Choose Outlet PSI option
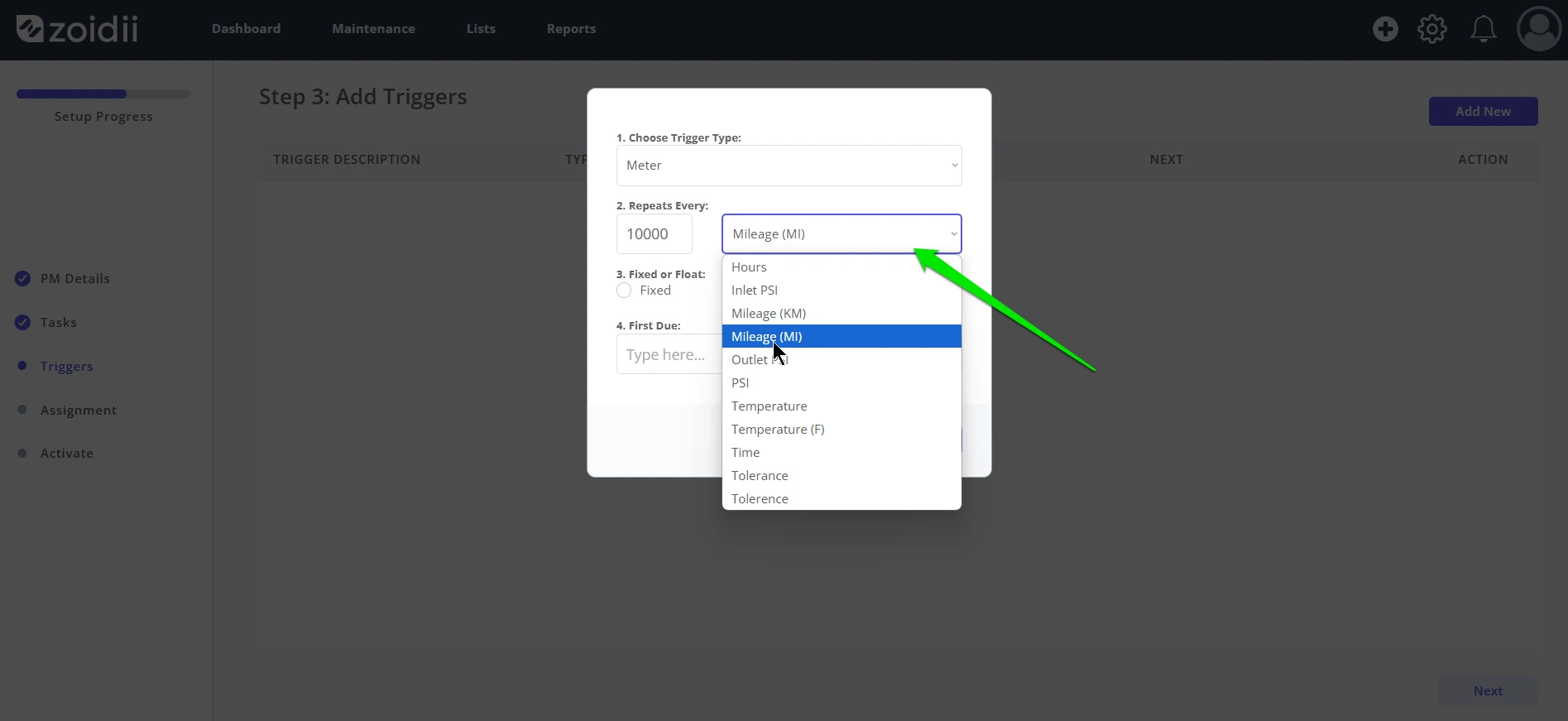Viewport: 1568px width, 721px height. (x=842, y=360)
